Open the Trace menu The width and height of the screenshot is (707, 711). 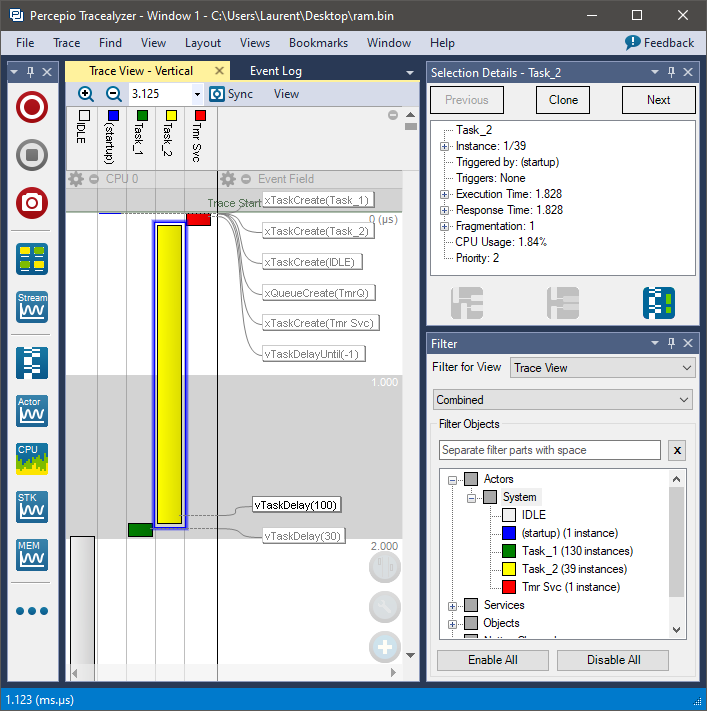click(x=67, y=43)
